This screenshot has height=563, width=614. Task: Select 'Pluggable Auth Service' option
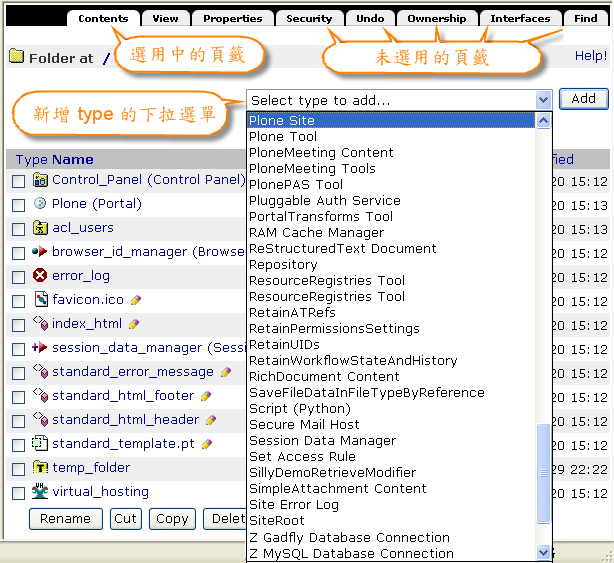pyautogui.click(x=391, y=200)
